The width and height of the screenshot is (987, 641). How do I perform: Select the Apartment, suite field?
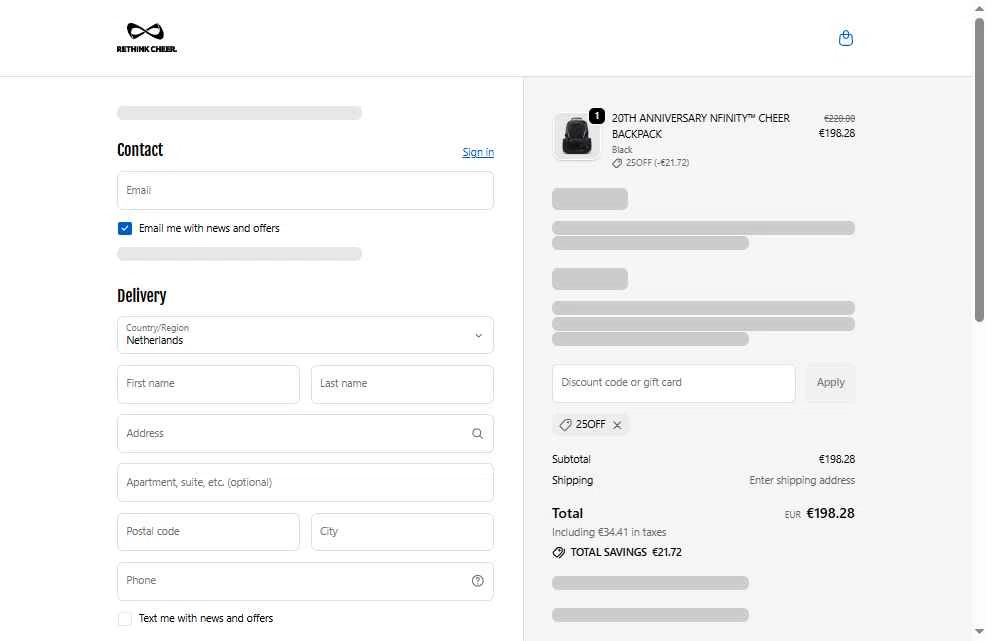click(305, 482)
